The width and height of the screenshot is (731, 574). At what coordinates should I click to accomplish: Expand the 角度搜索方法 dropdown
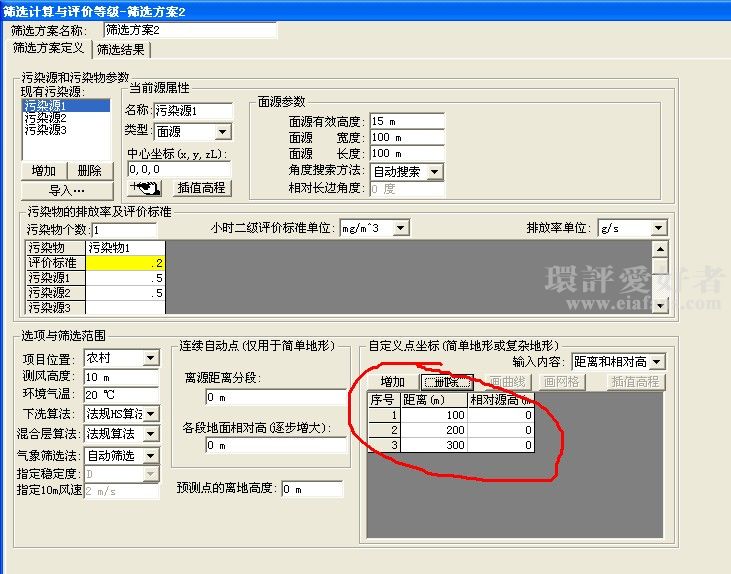point(434,172)
